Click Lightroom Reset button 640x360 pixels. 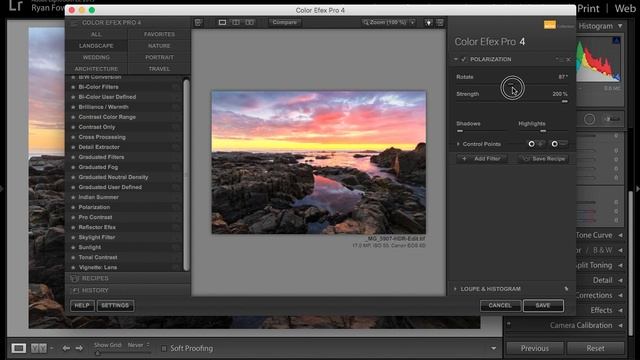(596, 349)
